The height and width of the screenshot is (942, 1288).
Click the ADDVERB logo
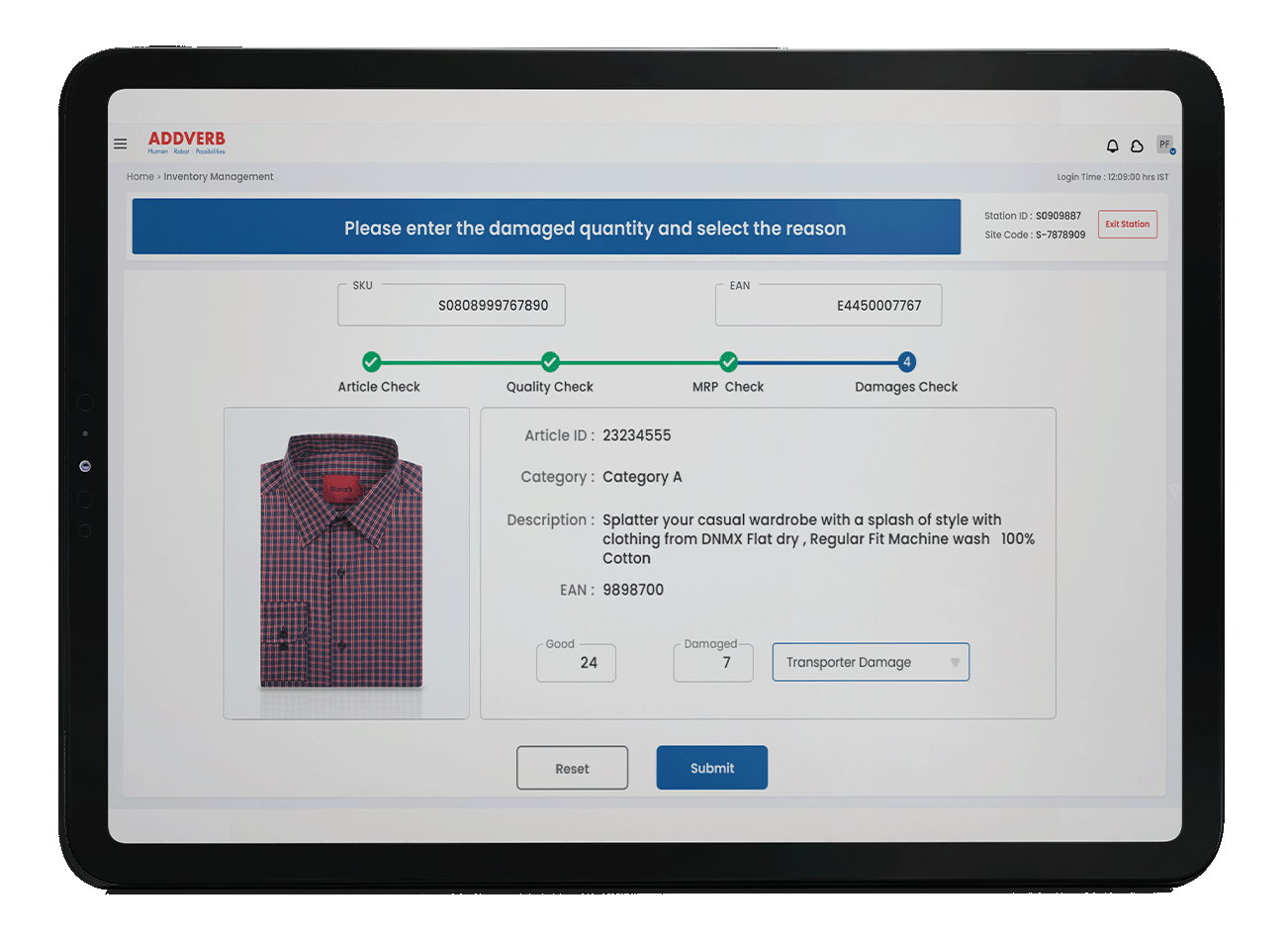click(x=185, y=142)
